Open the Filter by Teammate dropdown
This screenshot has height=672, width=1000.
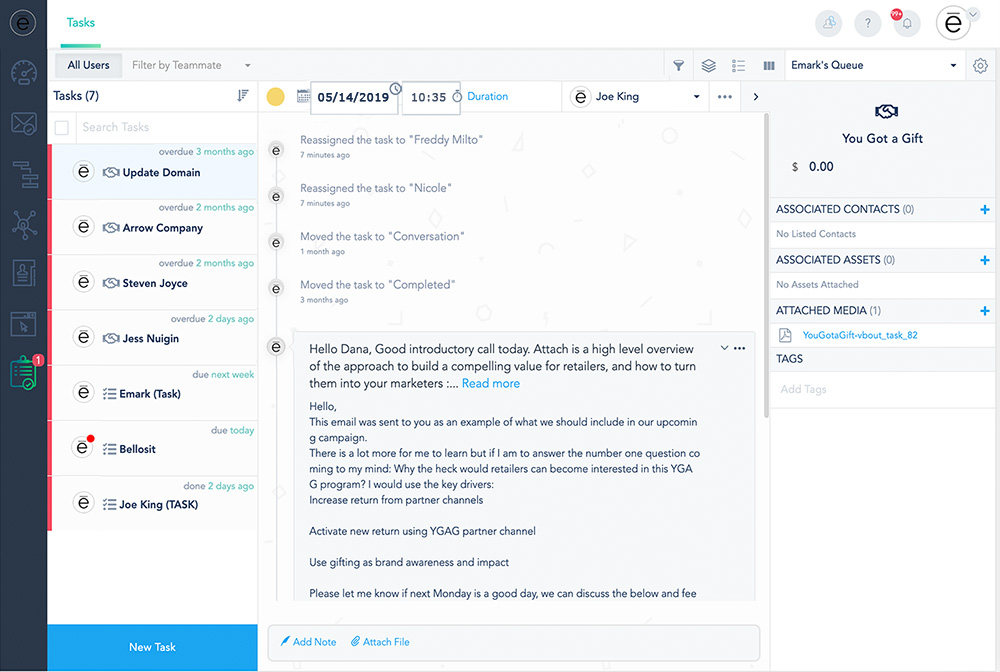(x=191, y=65)
